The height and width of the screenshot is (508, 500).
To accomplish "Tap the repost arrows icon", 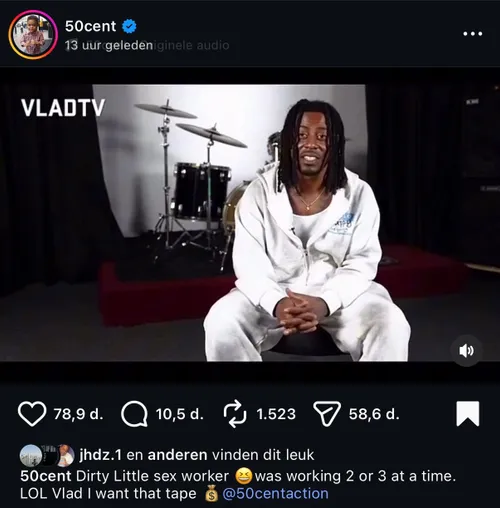I will tap(235, 414).
